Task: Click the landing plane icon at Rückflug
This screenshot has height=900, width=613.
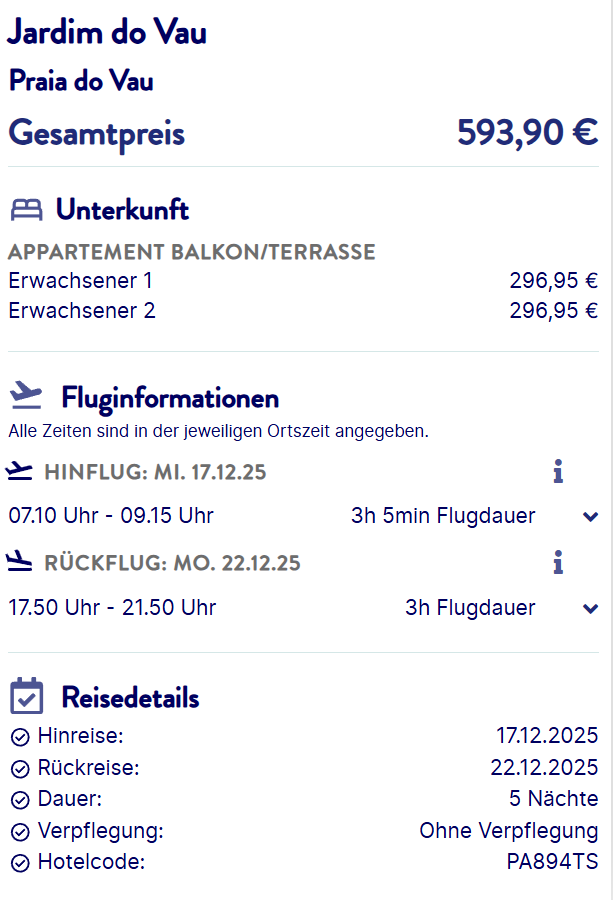Action: (20, 563)
